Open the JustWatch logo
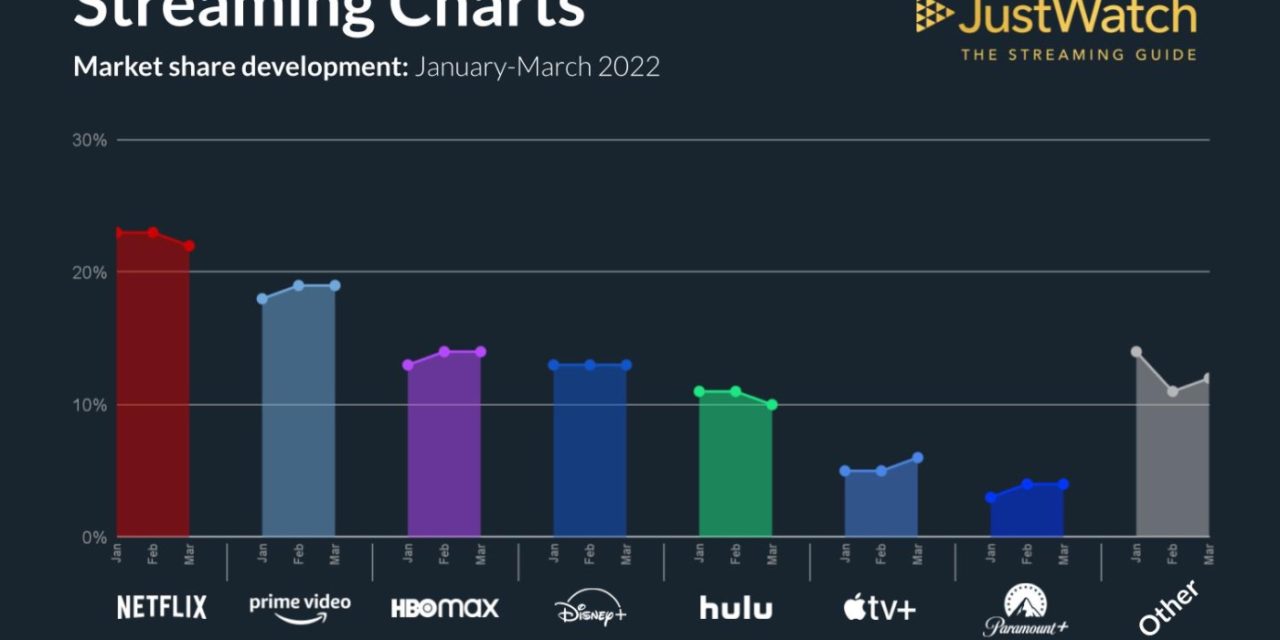This screenshot has height=640, width=1280. pyautogui.click(x=1055, y=18)
